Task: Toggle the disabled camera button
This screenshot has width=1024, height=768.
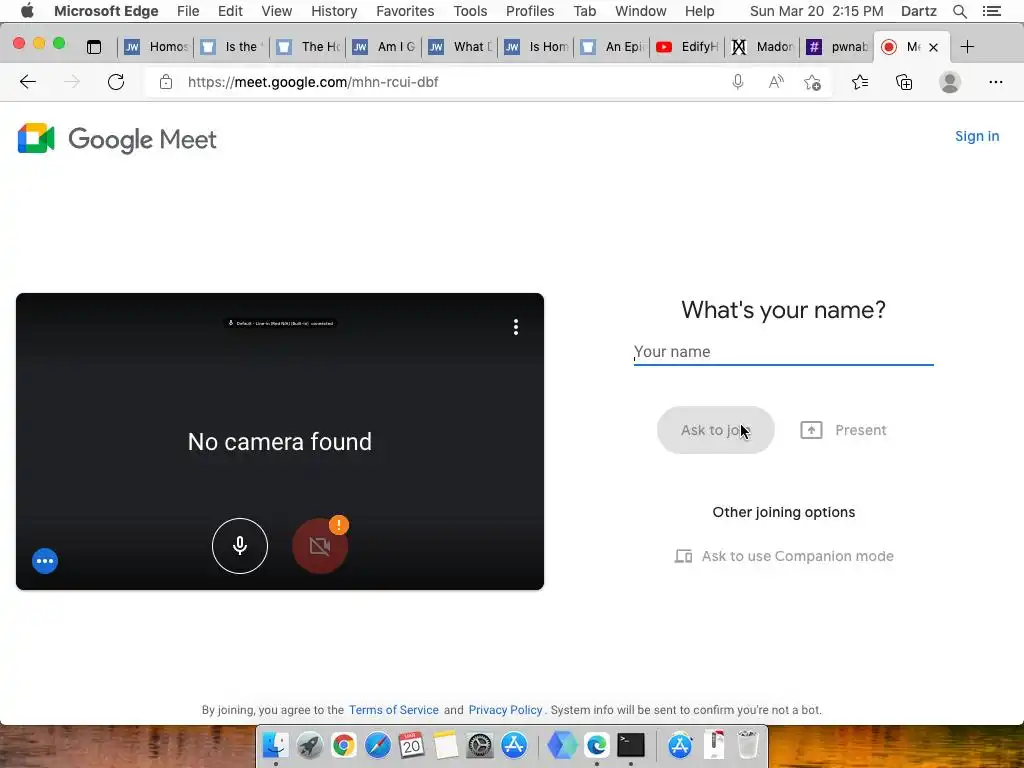Action: tap(320, 546)
